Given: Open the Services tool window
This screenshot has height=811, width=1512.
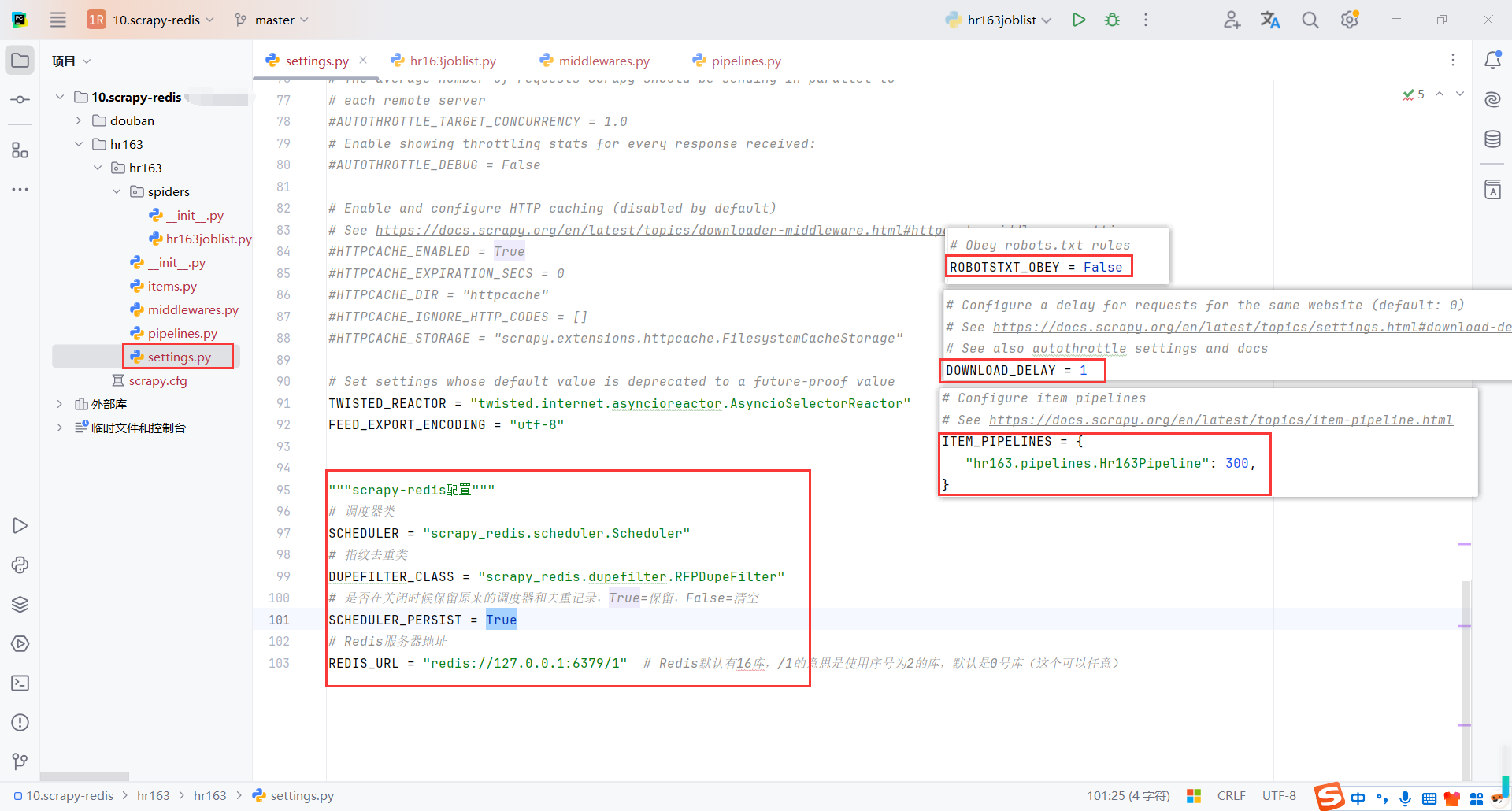Looking at the screenshot, I should coord(20,644).
